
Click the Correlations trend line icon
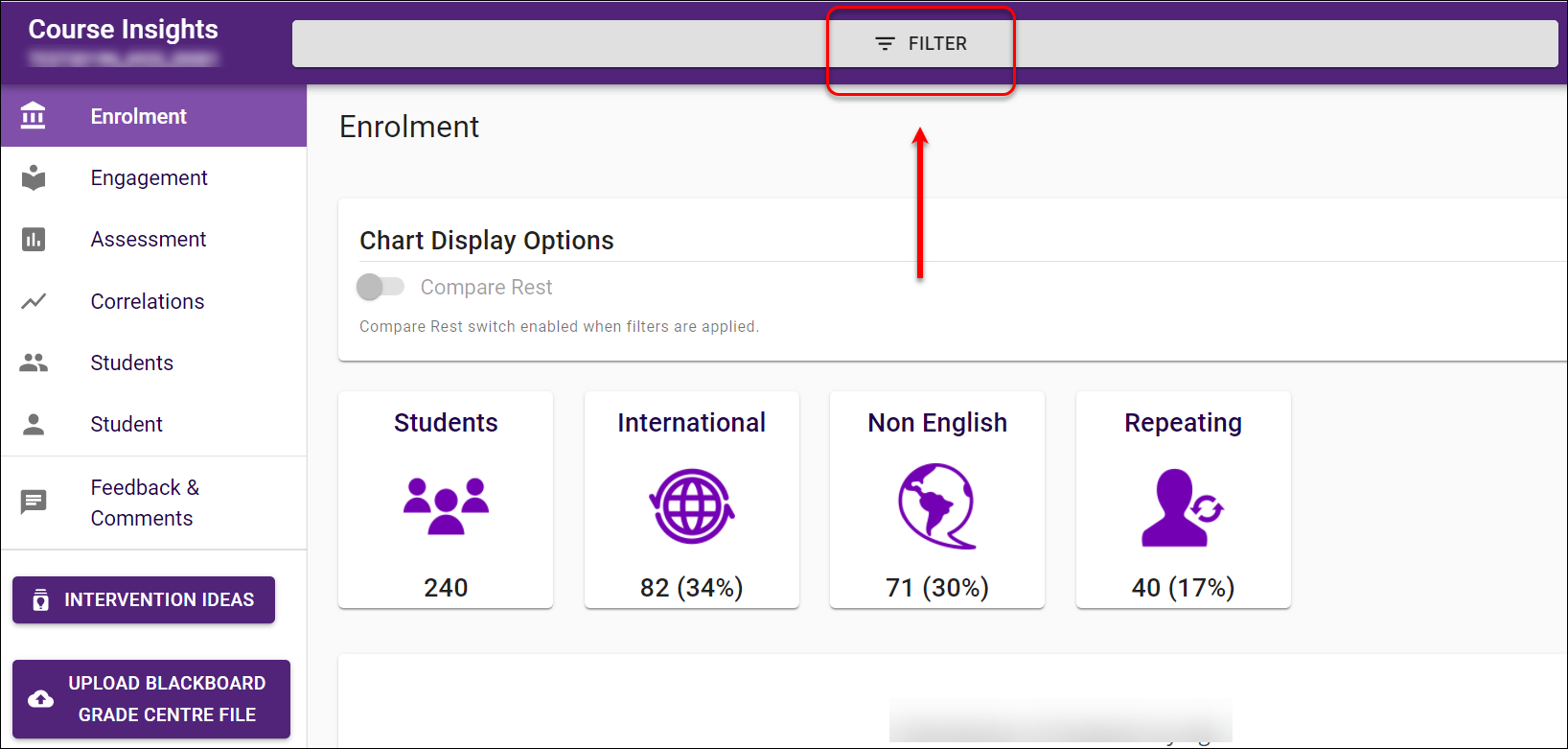(34, 301)
